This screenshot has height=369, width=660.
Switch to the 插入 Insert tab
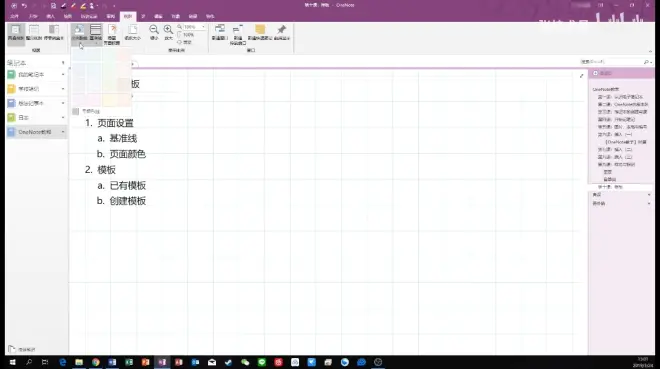(51, 16)
